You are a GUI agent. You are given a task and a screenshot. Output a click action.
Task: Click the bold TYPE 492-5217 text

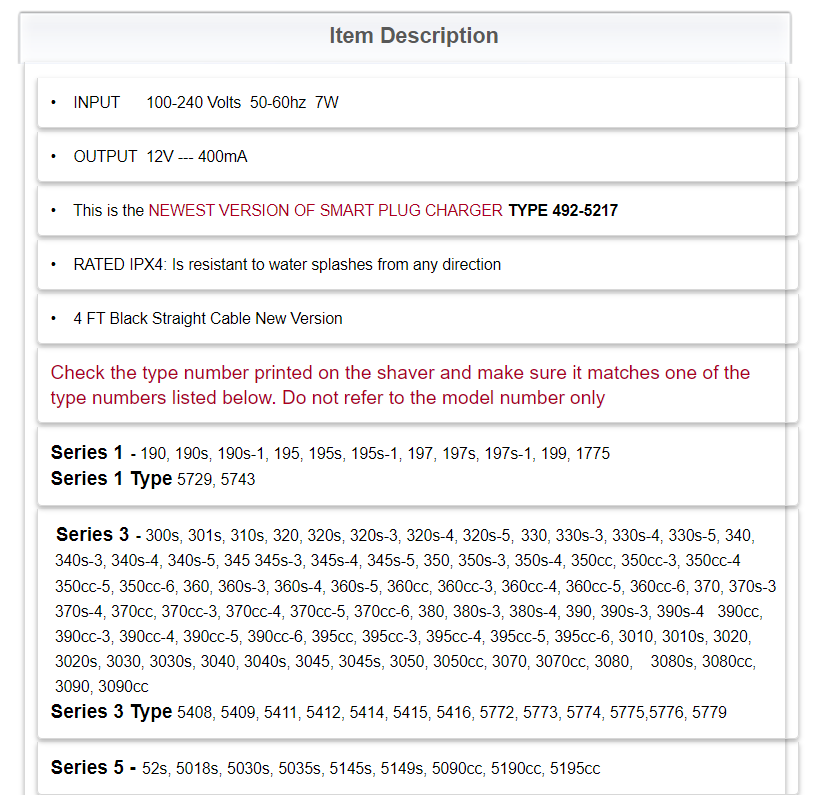563,210
